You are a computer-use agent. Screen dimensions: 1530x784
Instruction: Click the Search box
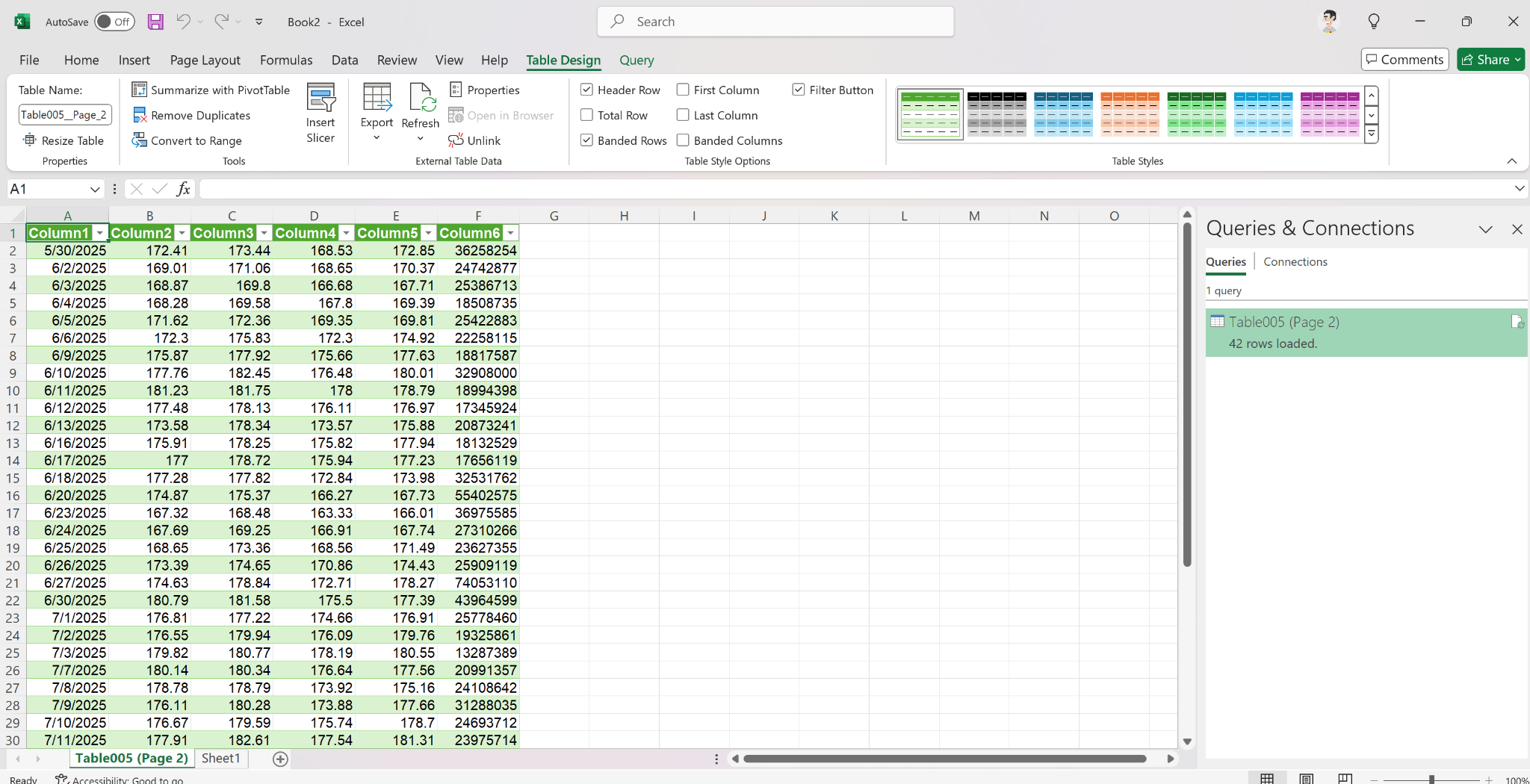(x=775, y=22)
